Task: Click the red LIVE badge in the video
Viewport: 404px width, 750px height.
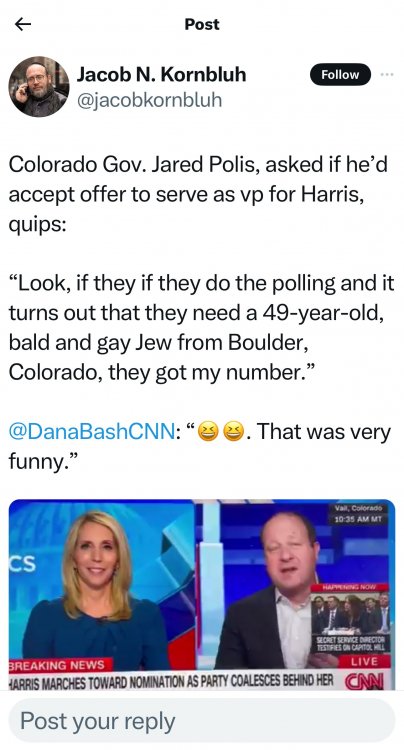Action: (x=364, y=662)
